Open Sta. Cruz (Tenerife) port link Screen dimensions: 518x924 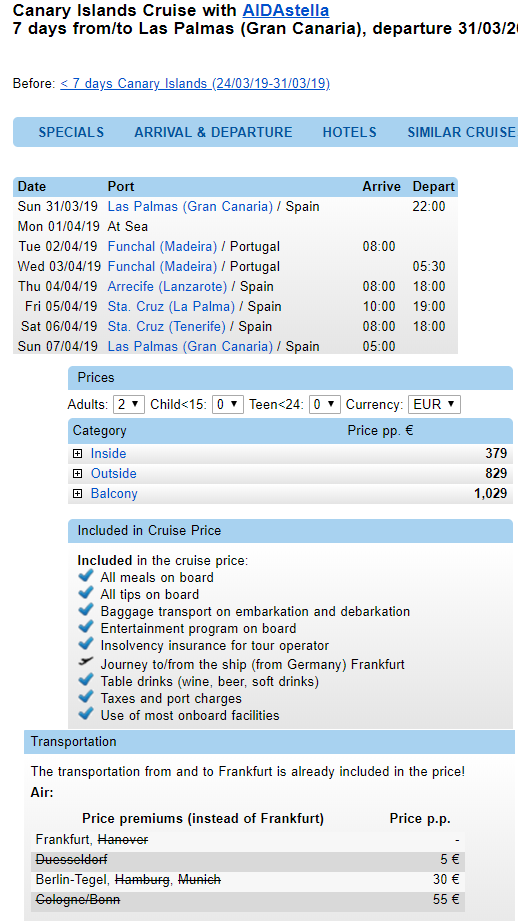pyautogui.click(x=167, y=326)
